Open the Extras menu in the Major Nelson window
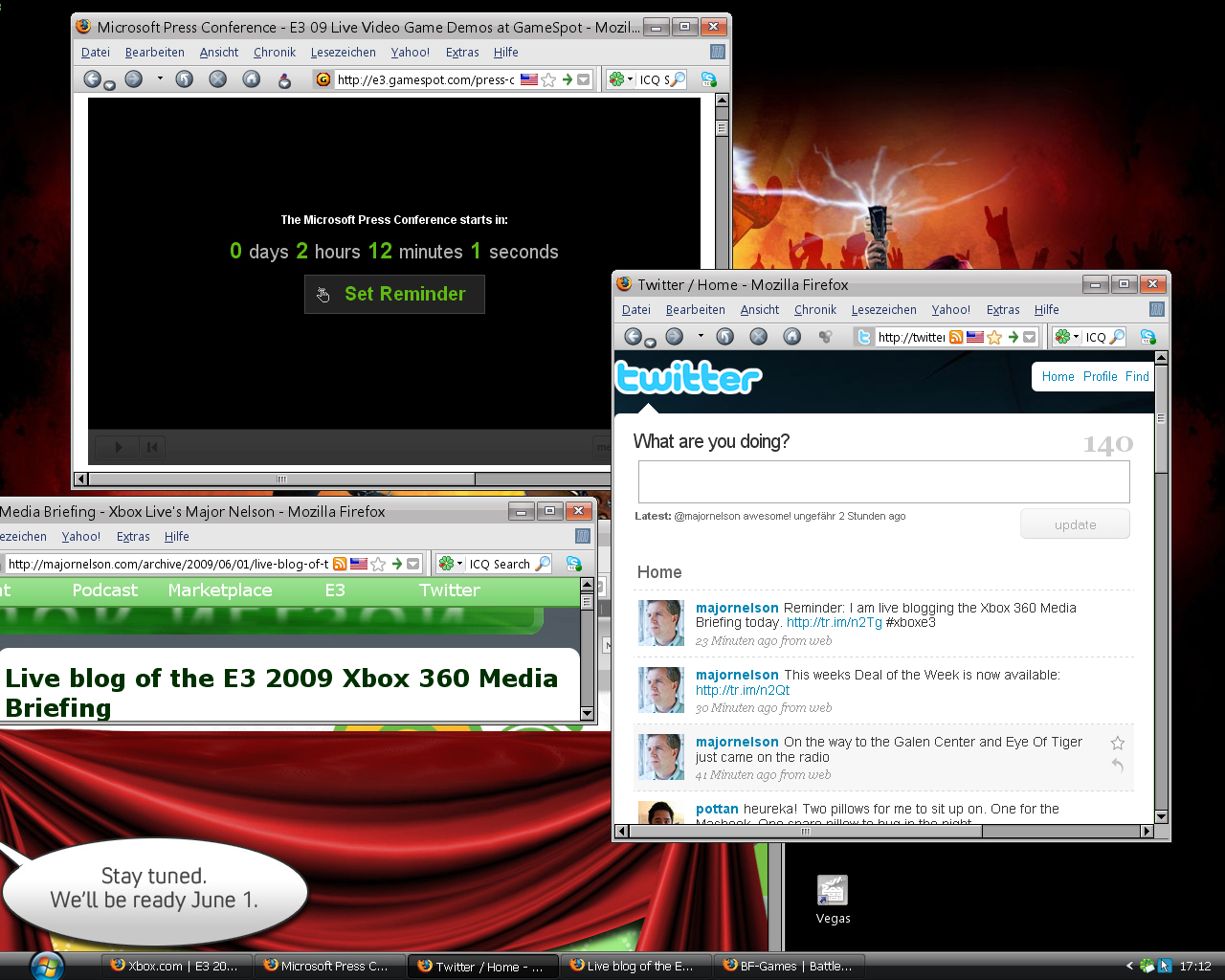1225x980 pixels. pos(133,537)
